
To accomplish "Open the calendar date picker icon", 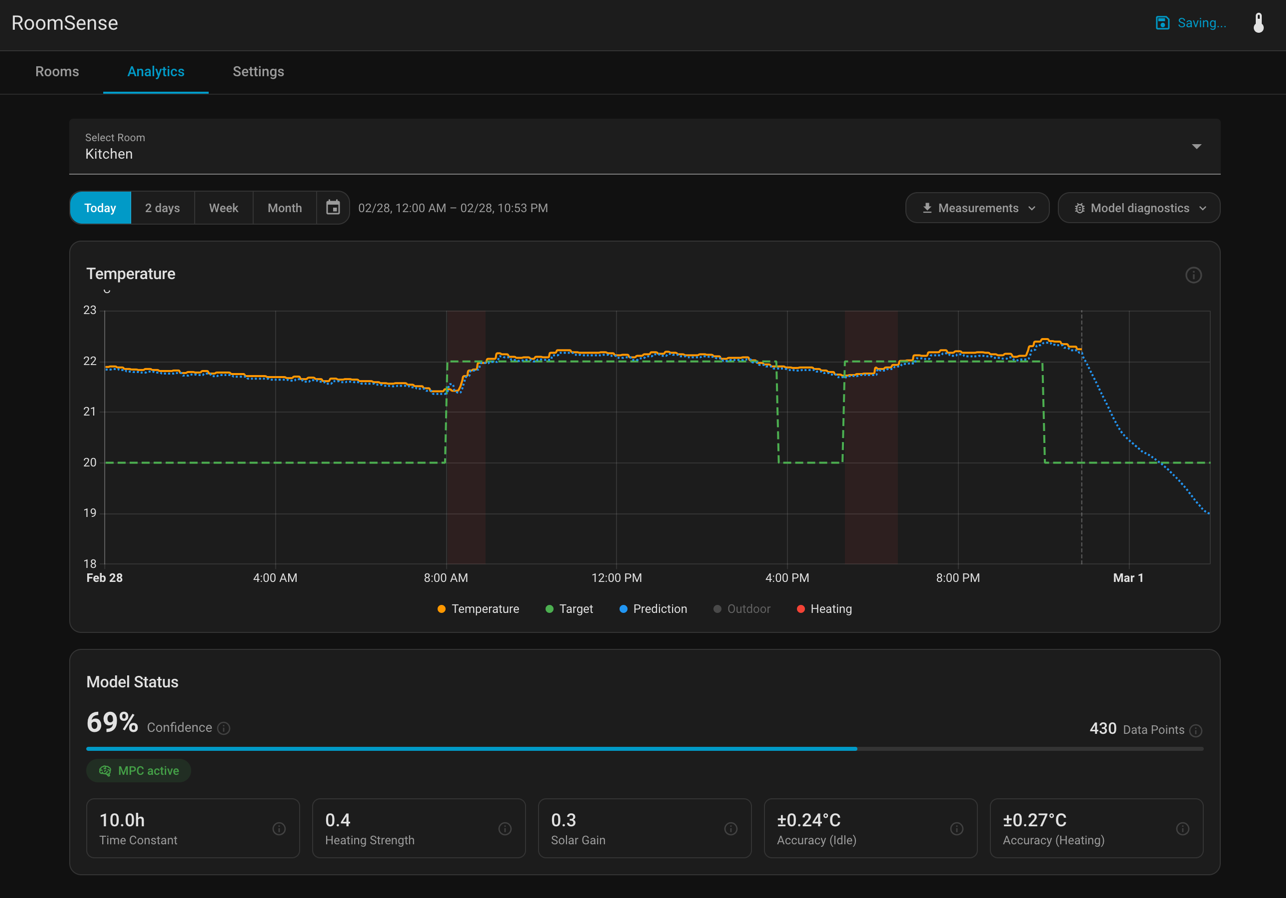I will click(332, 207).
